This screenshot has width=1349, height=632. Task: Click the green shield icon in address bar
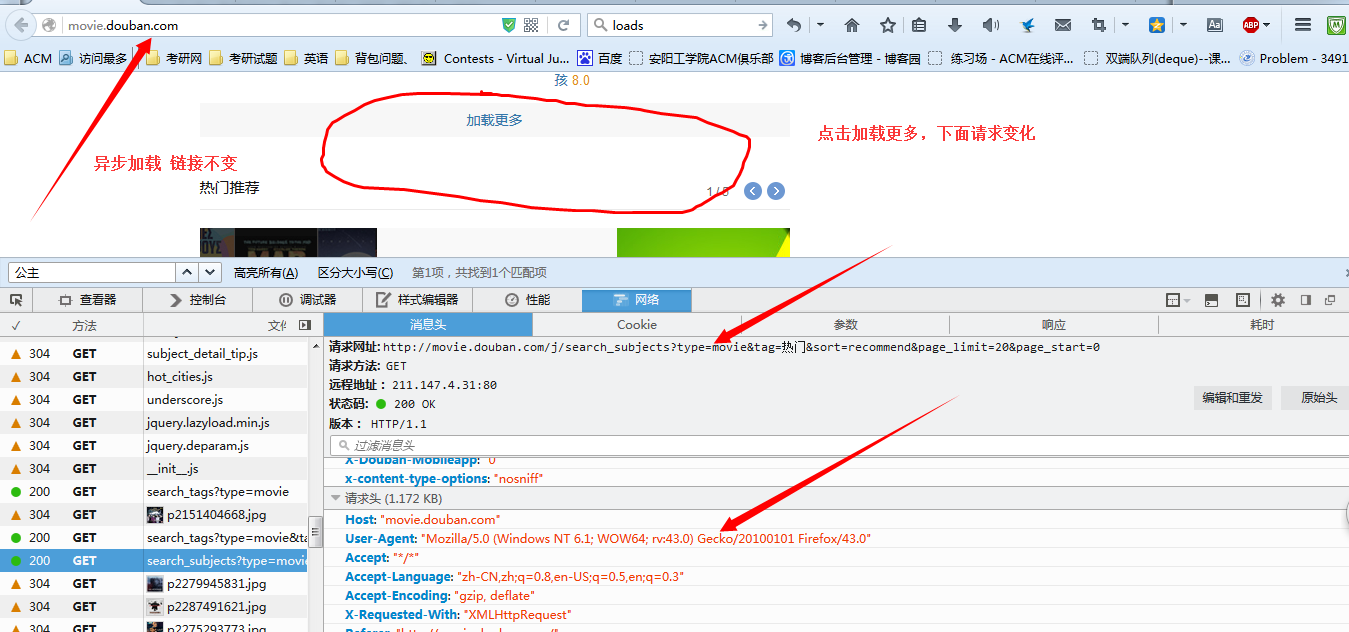coord(509,25)
